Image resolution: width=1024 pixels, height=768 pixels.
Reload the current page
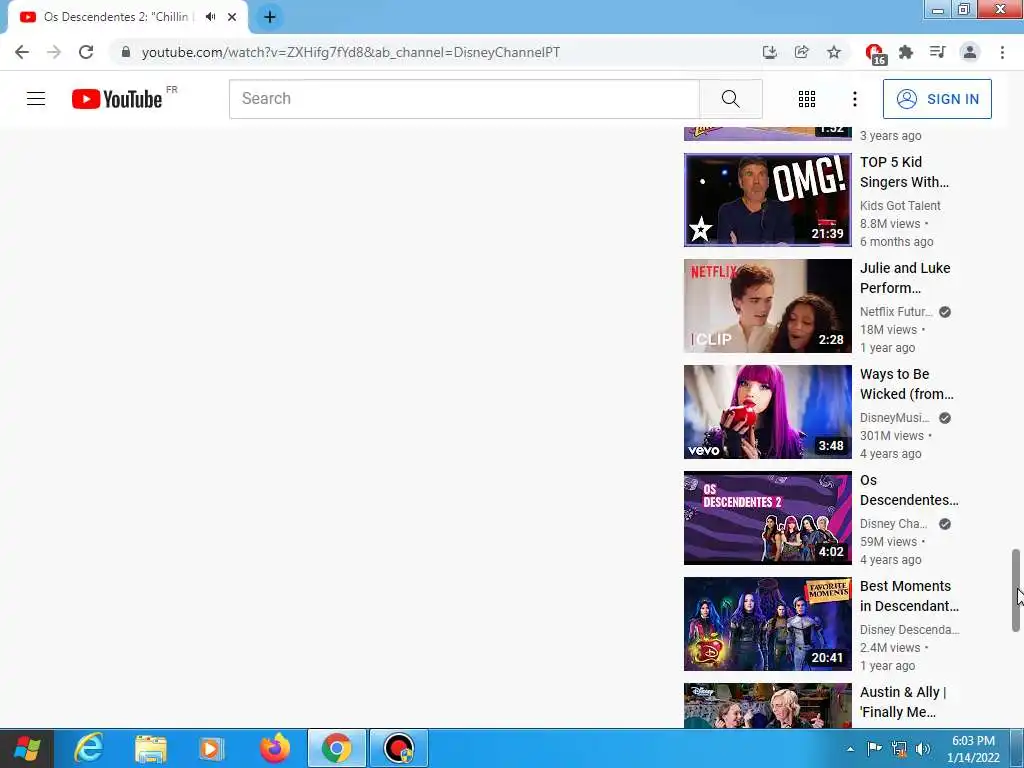[x=86, y=52]
